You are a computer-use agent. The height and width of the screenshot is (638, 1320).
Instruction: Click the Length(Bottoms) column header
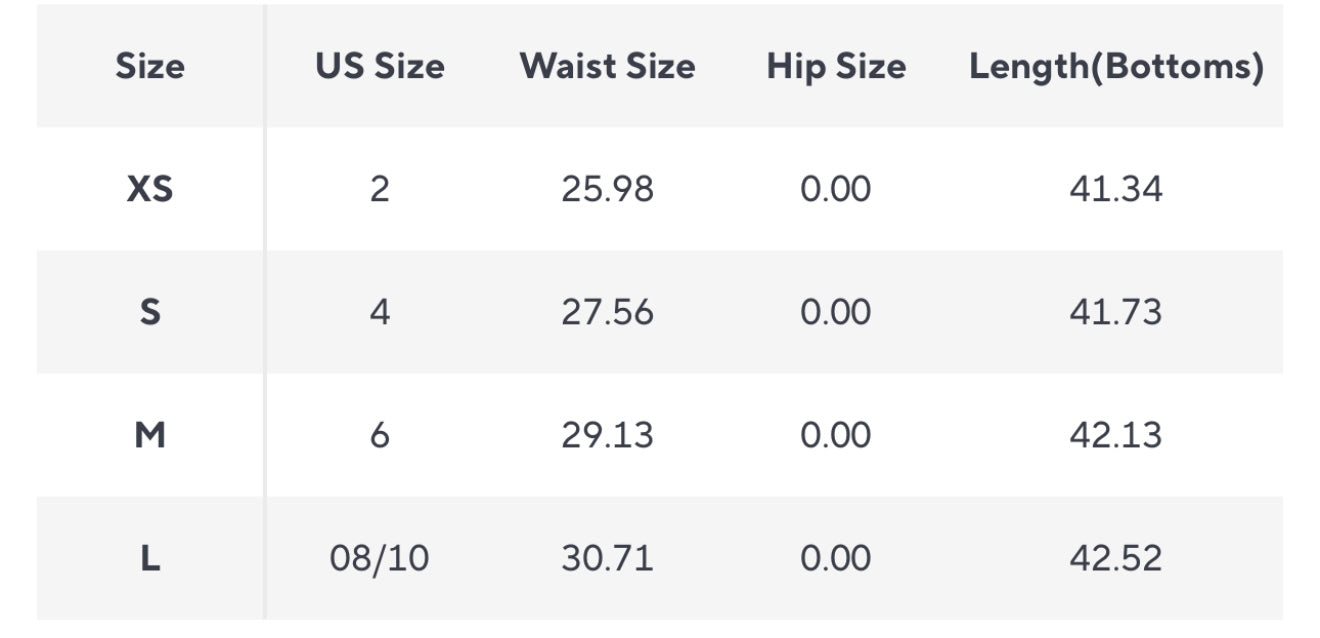click(1116, 67)
